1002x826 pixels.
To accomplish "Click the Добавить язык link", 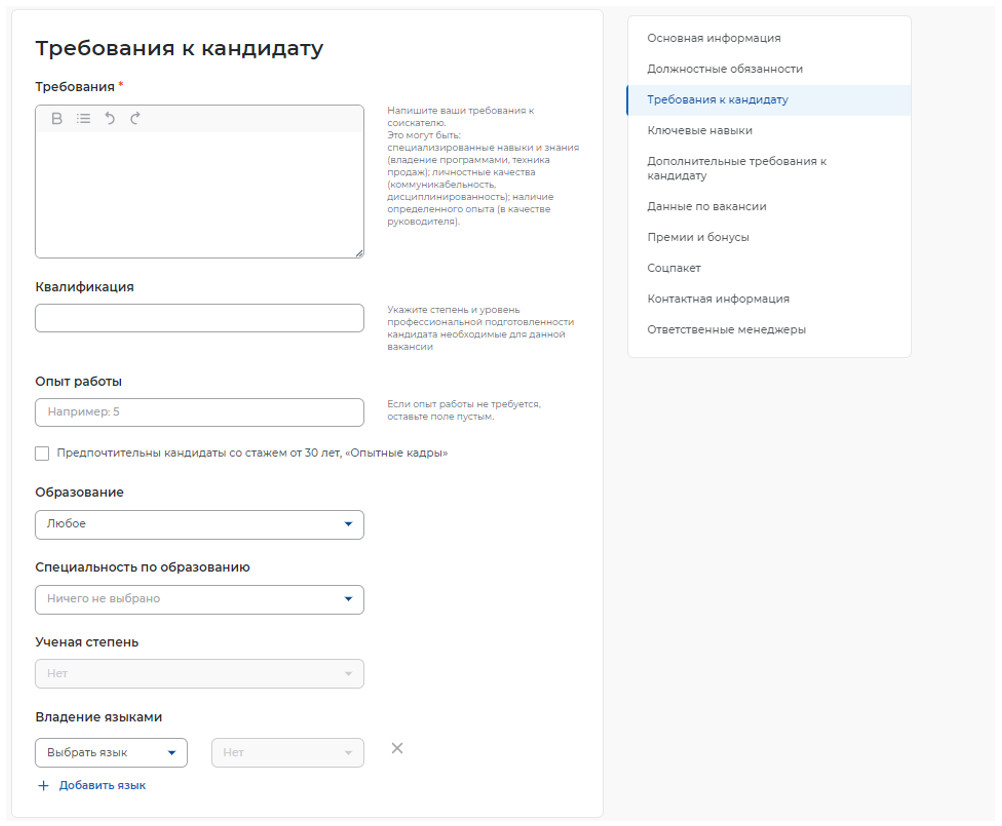I will pyautogui.click(x=102, y=786).
